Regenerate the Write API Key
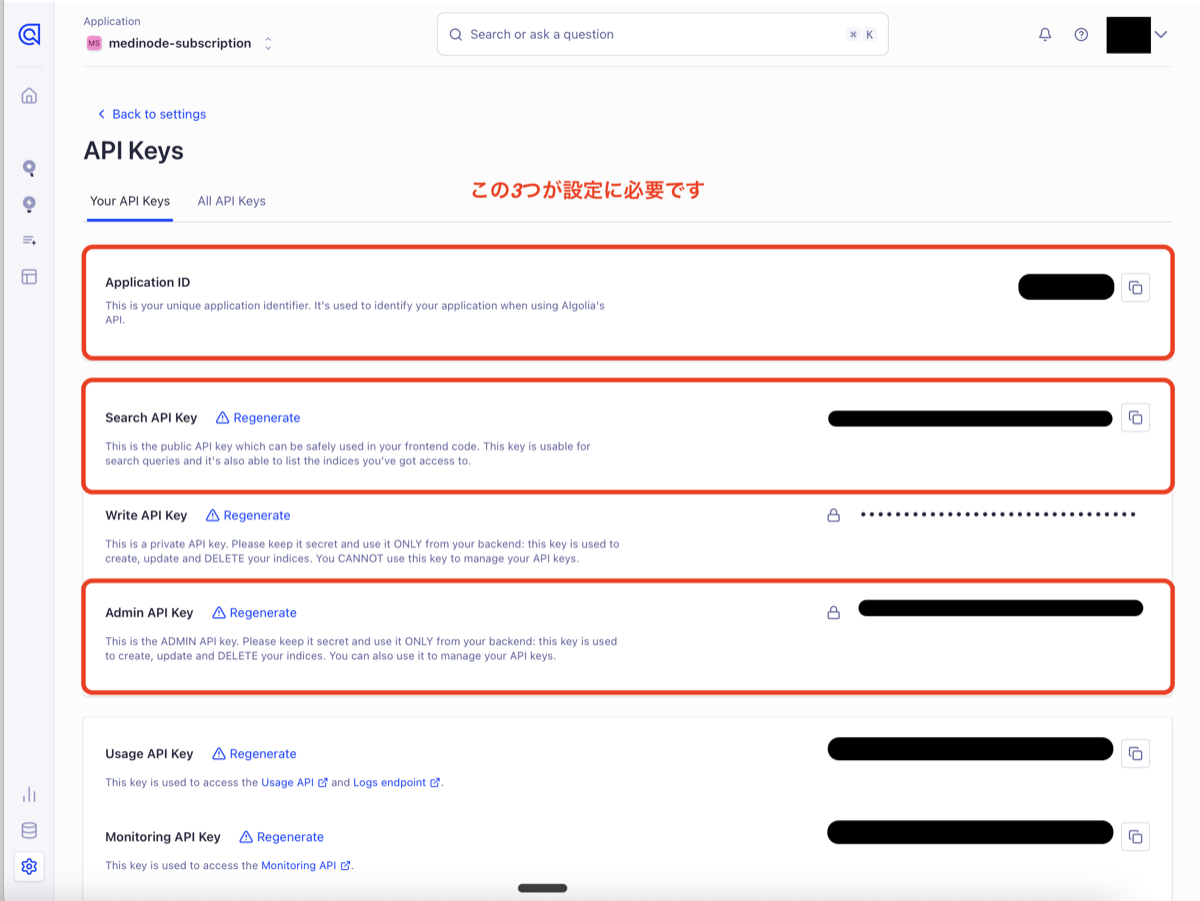1200x901 pixels. pyautogui.click(x=248, y=515)
